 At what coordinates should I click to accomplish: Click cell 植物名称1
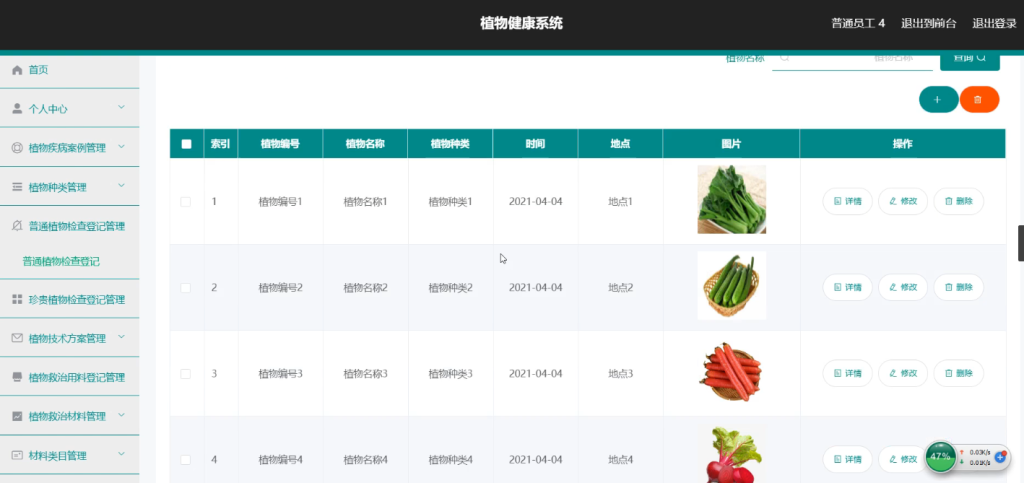(366, 202)
